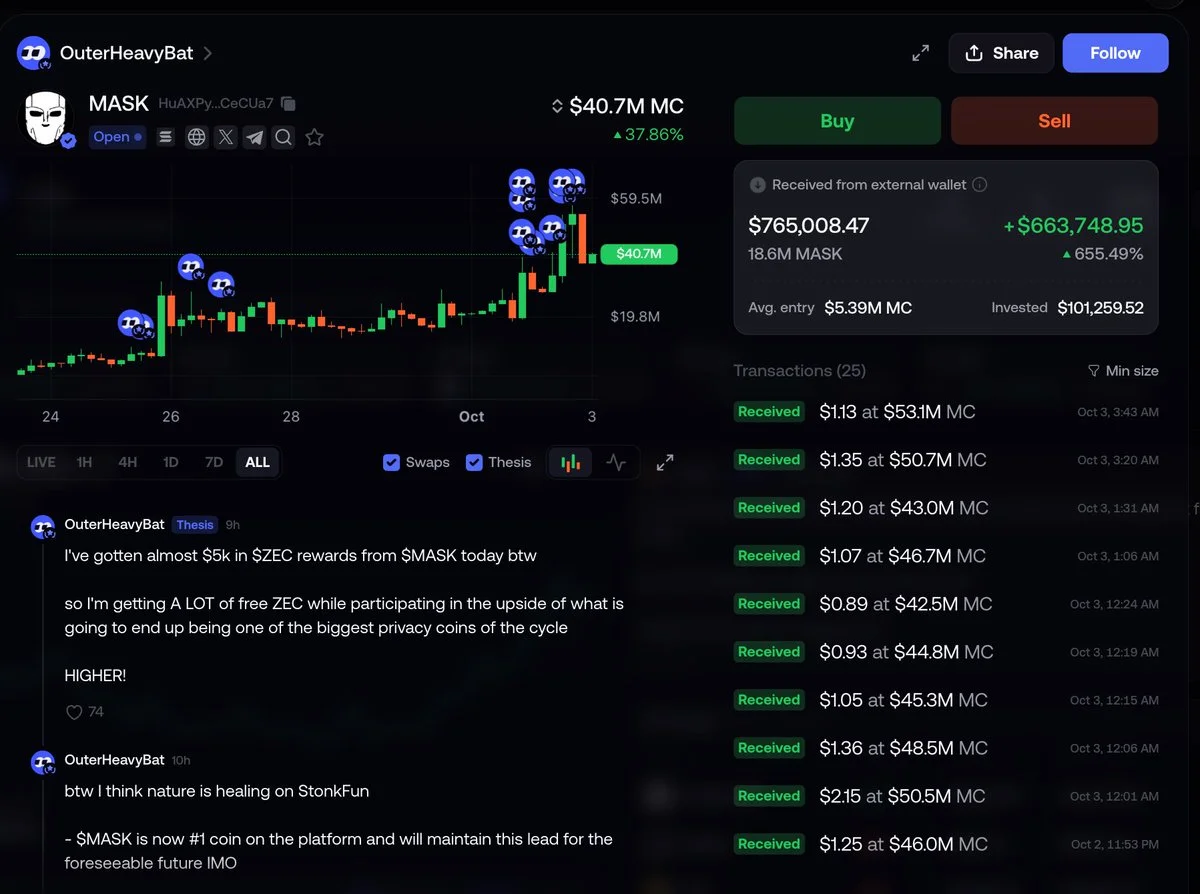Select the 4H timeframe
This screenshot has height=894, width=1200.
point(127,462)
